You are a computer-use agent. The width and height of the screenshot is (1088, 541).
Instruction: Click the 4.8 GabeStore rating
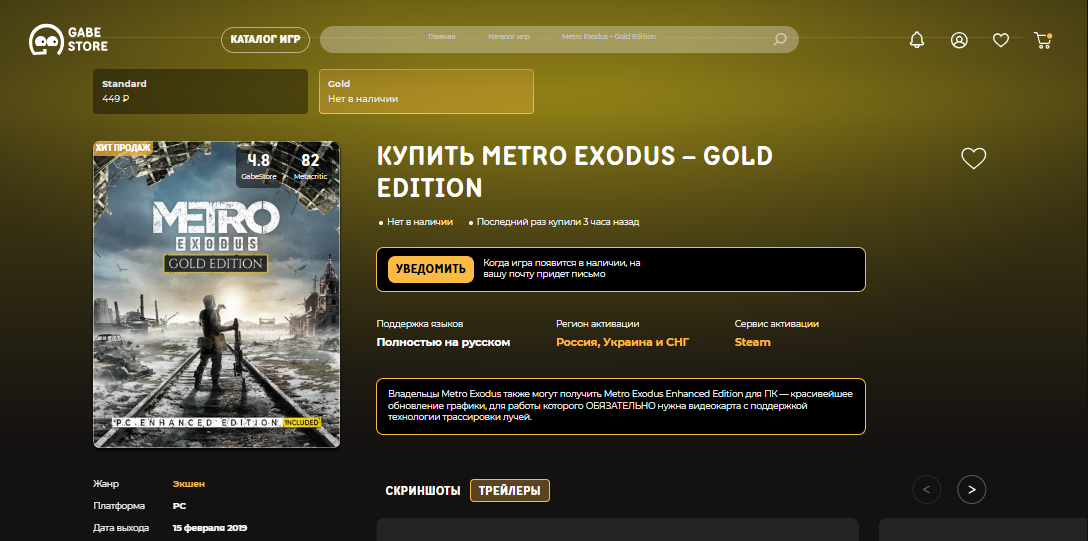[x=258, y=166]
